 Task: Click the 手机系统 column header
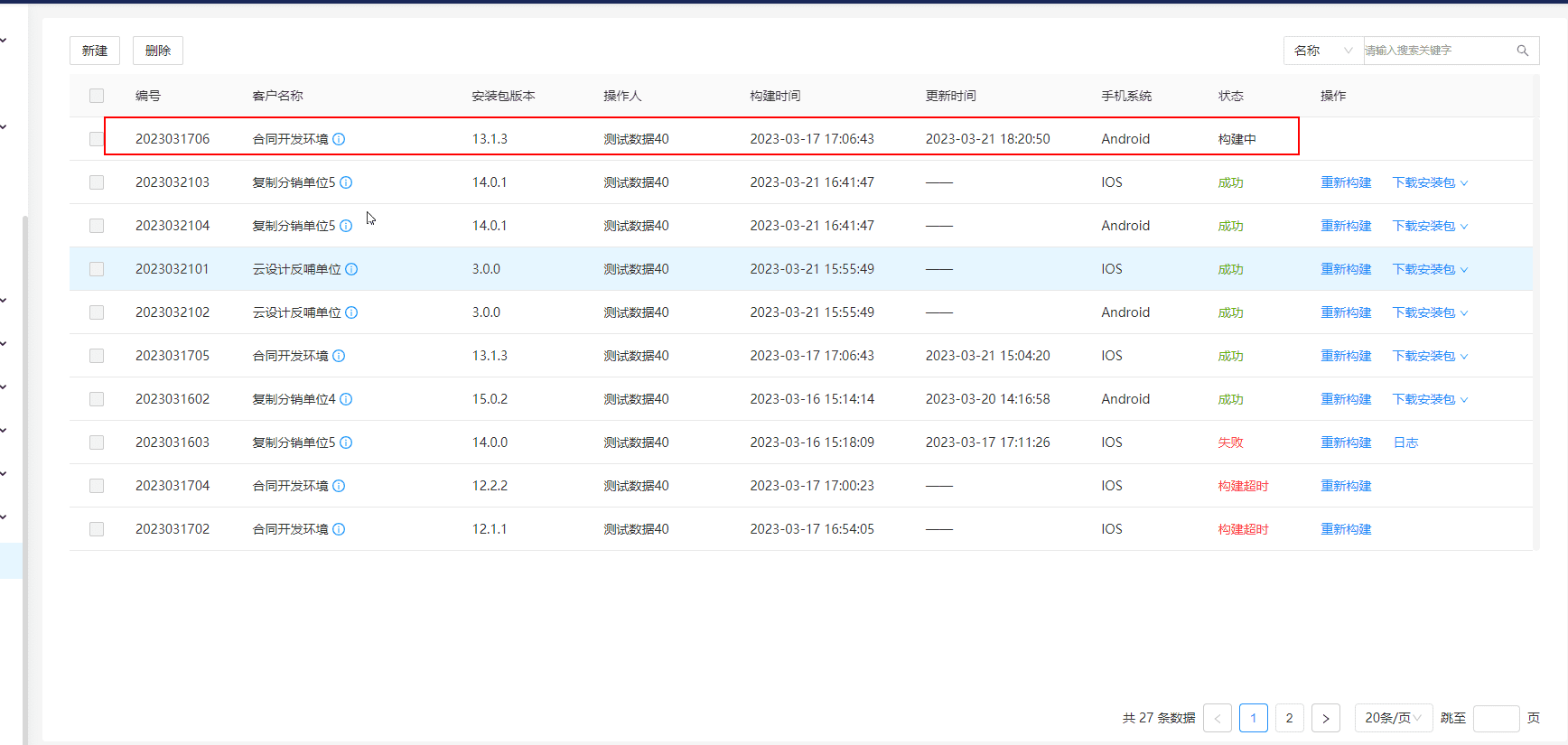click(1126, 96)
